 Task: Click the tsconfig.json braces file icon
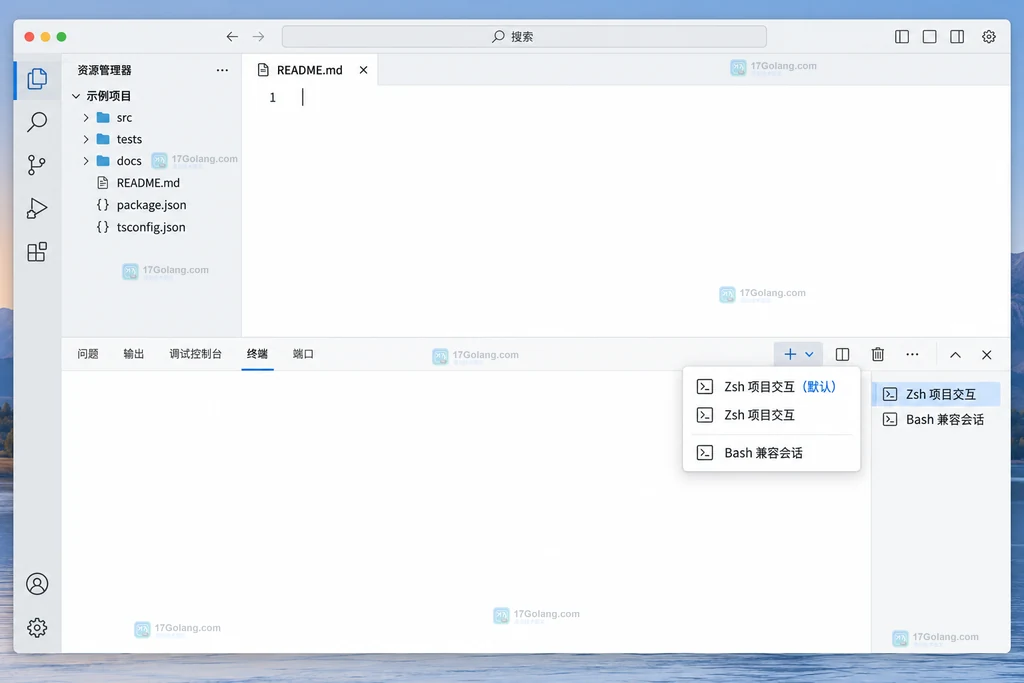(x=103, y=227)
